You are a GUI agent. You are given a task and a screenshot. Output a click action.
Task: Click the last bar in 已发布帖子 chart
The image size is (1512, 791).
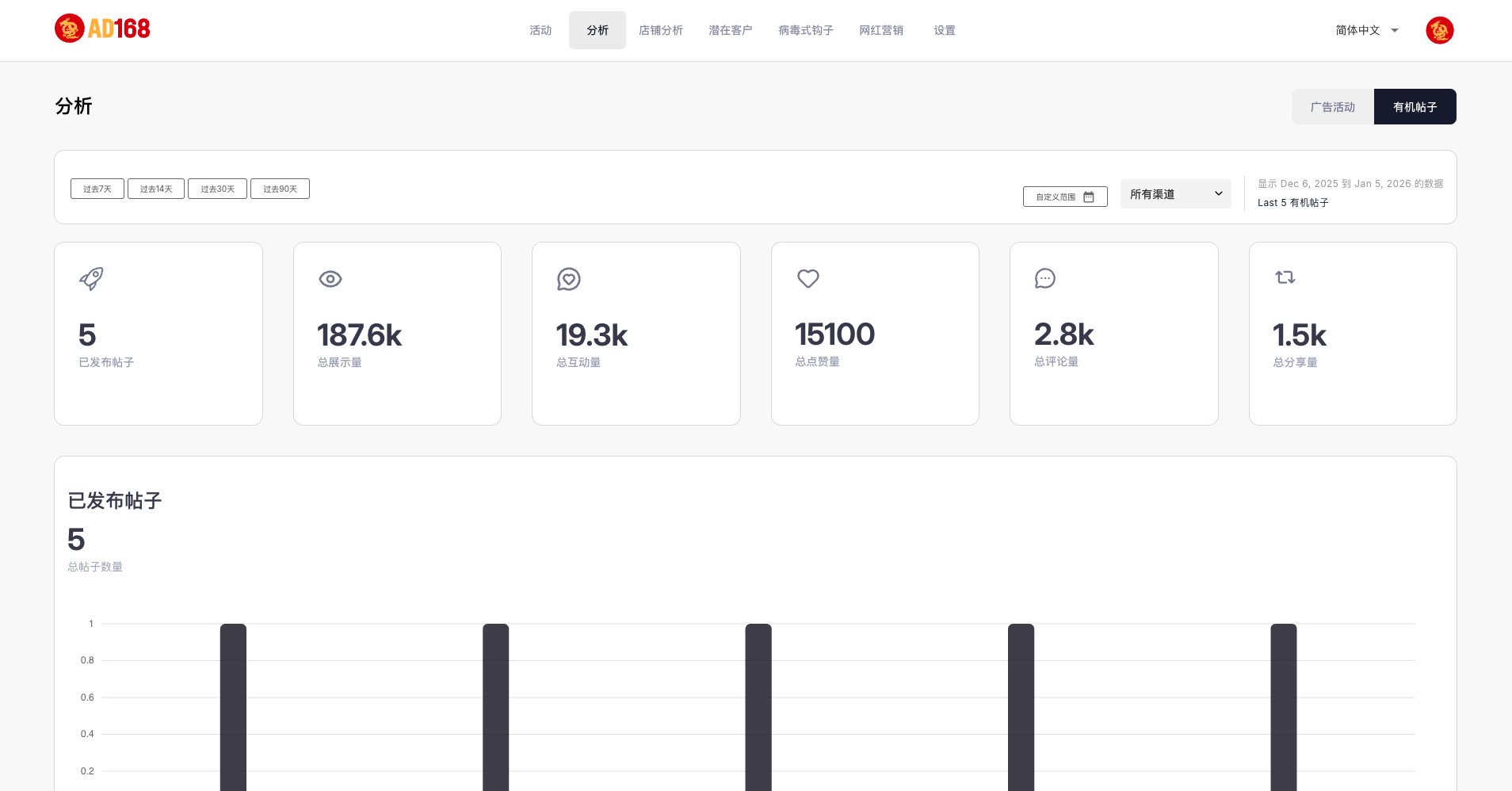(x=1284, y=707)
